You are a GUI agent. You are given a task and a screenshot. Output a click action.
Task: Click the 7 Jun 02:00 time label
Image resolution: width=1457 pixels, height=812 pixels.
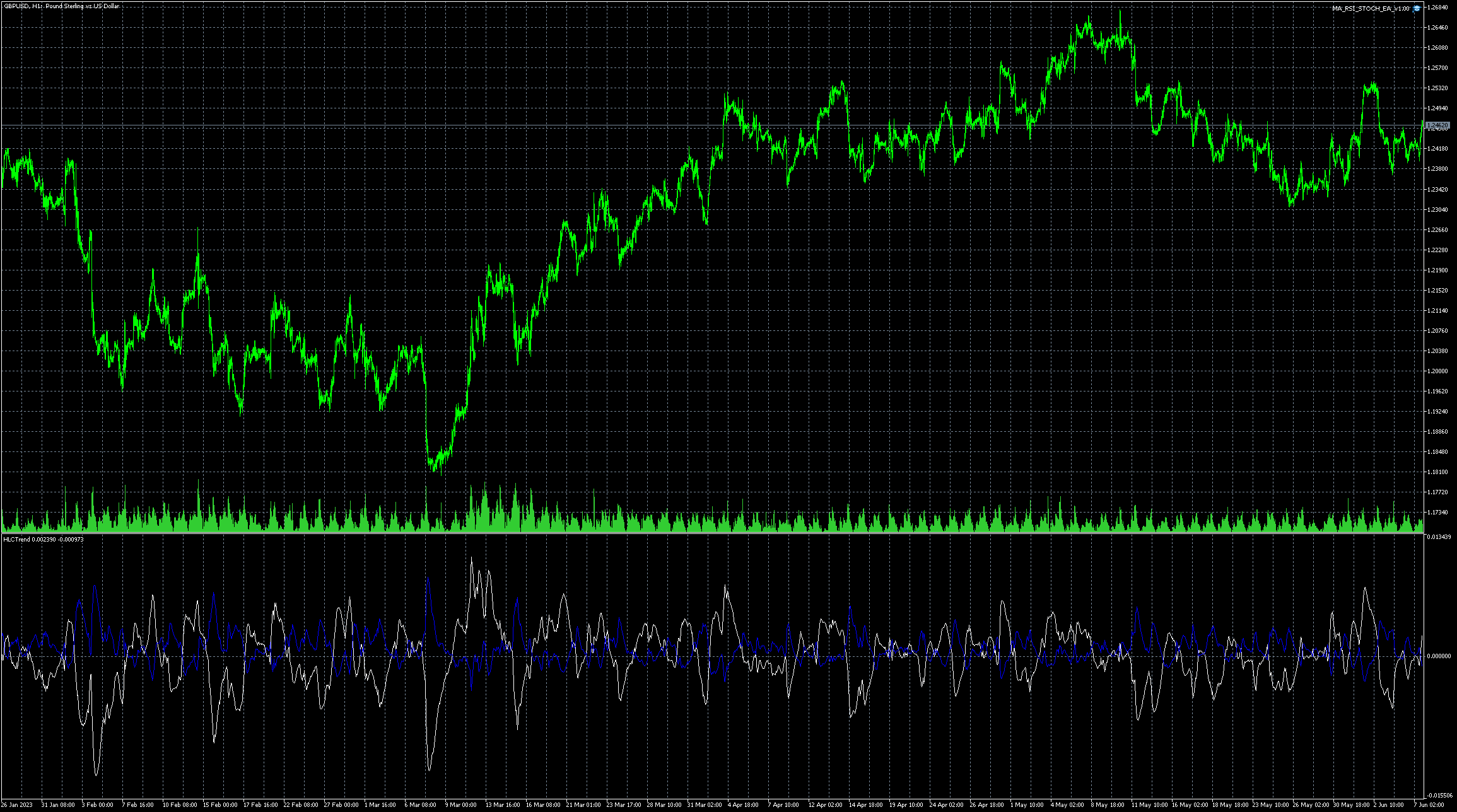[x=1429, y=805]
